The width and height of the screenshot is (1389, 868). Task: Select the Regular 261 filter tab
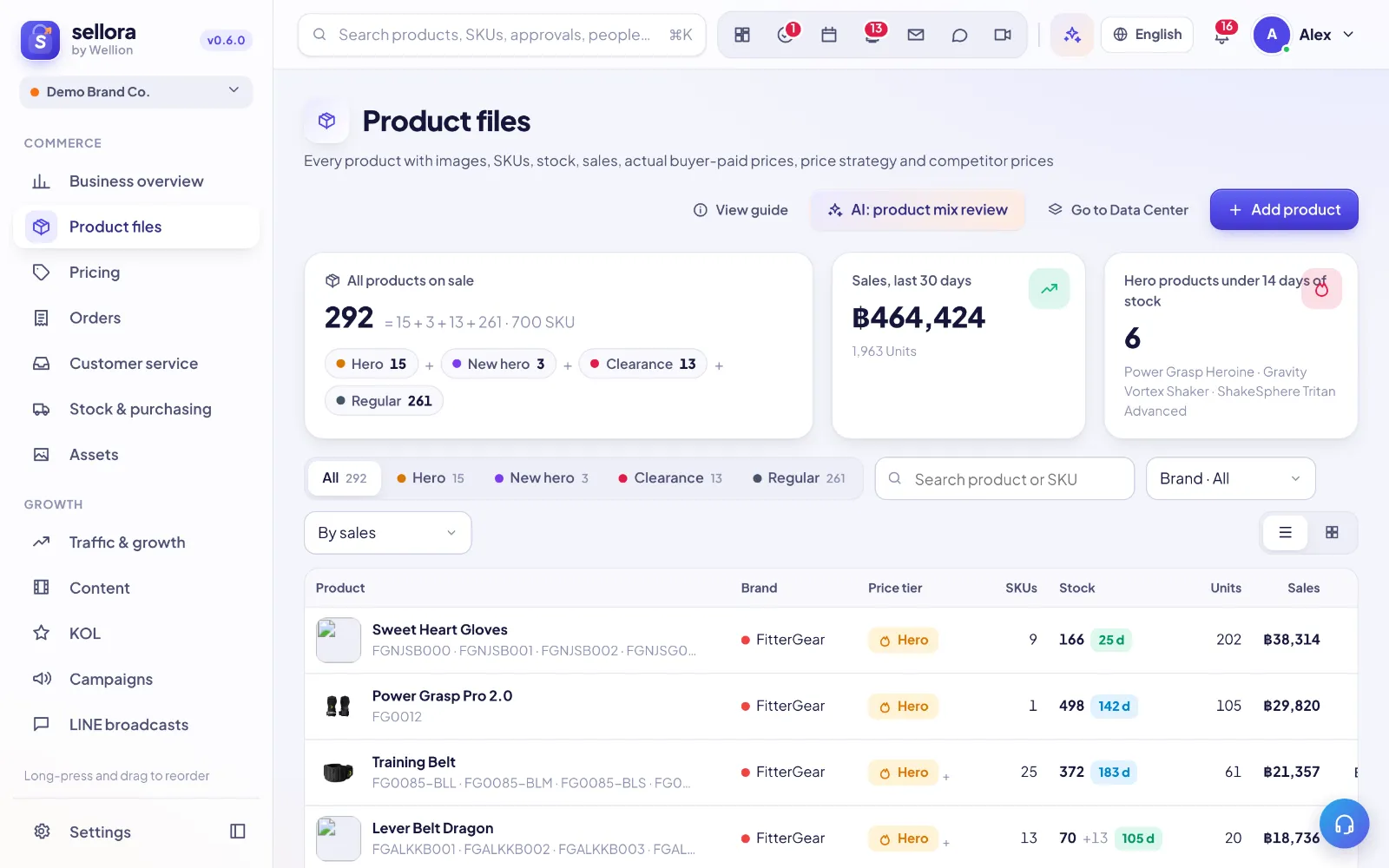799,478
